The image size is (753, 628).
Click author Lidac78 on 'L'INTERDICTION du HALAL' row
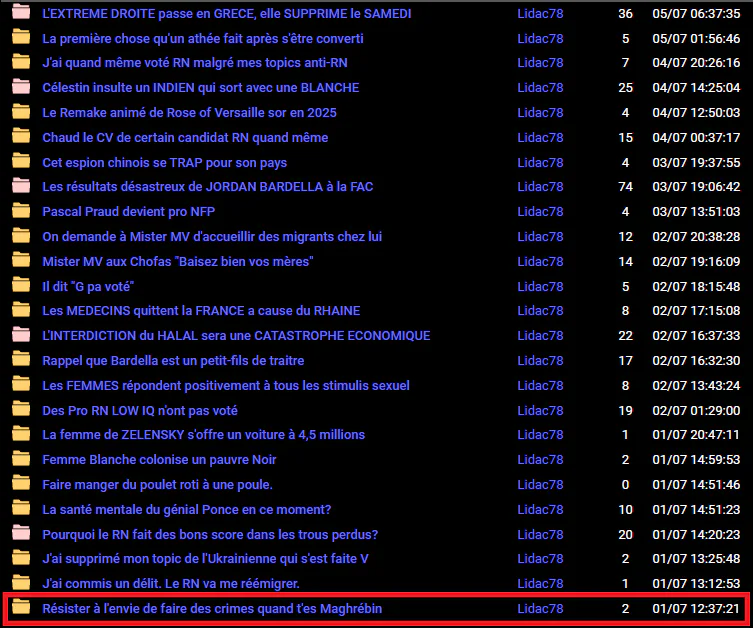coord(540,336)
